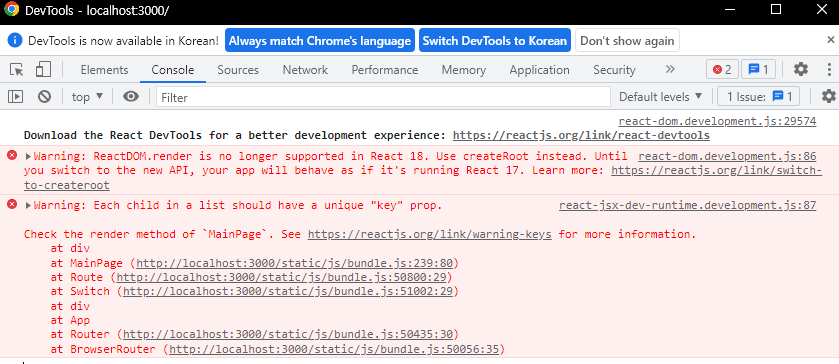This screenshot has width=839, height=364.
Task: Click the red error icon of the unique key warning
Action: (x=12, y=204)
